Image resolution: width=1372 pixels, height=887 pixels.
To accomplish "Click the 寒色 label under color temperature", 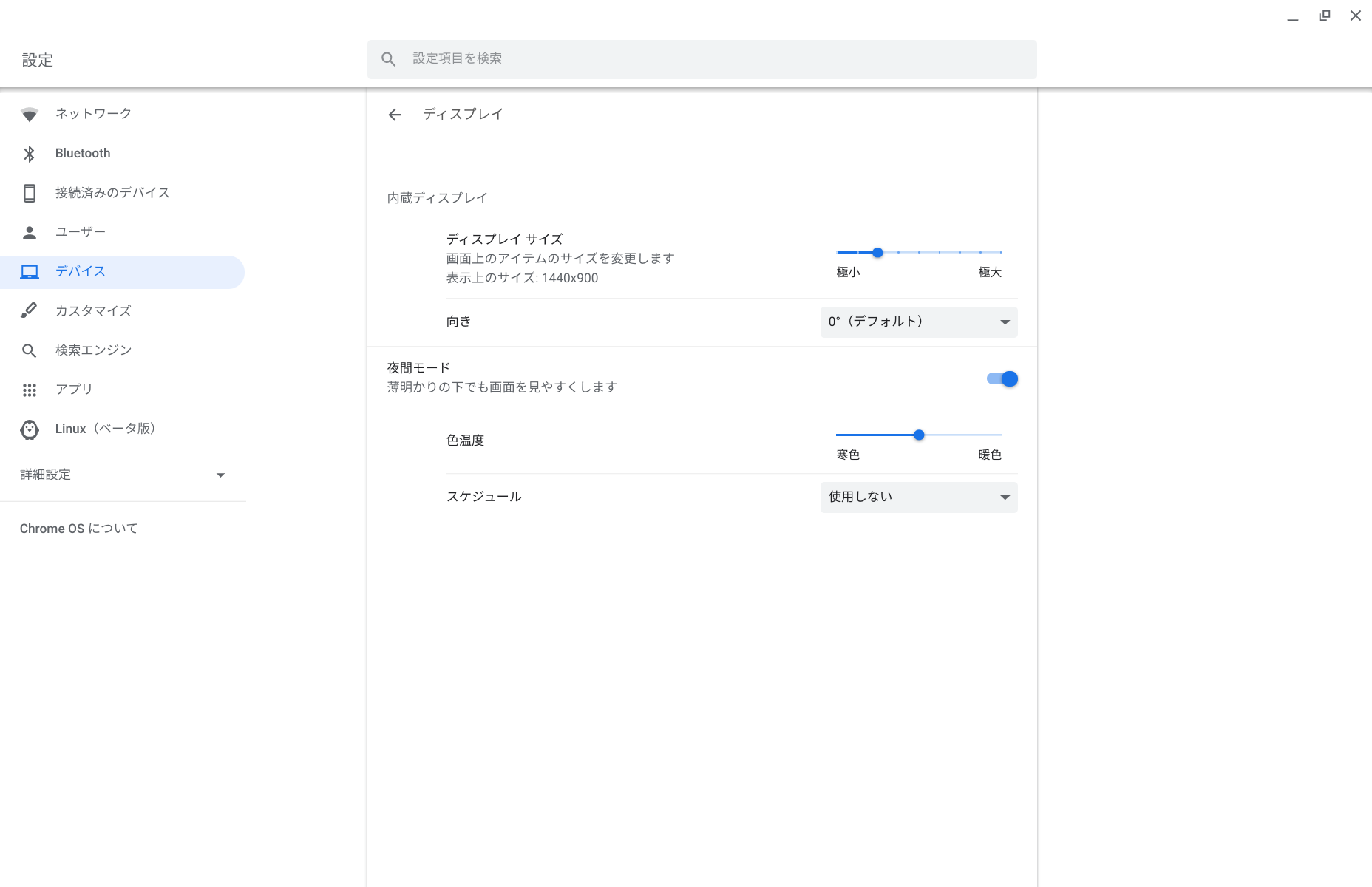I will [x=848, y=455].
